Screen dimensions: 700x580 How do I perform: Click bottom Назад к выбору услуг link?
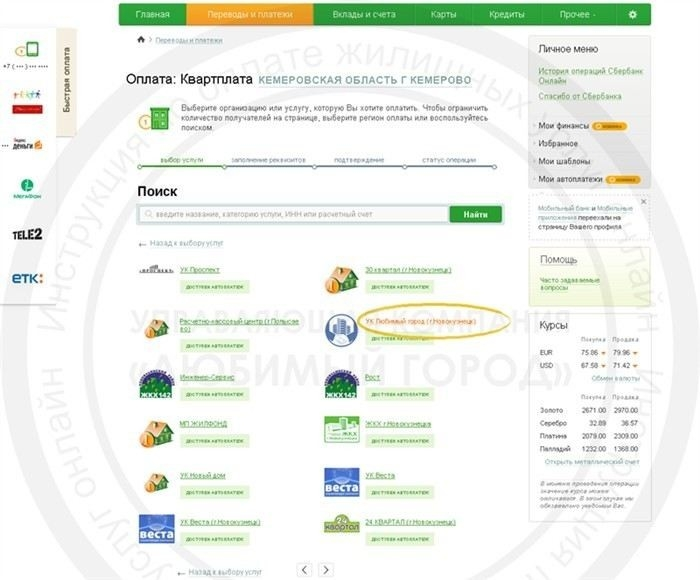point(225,572)
